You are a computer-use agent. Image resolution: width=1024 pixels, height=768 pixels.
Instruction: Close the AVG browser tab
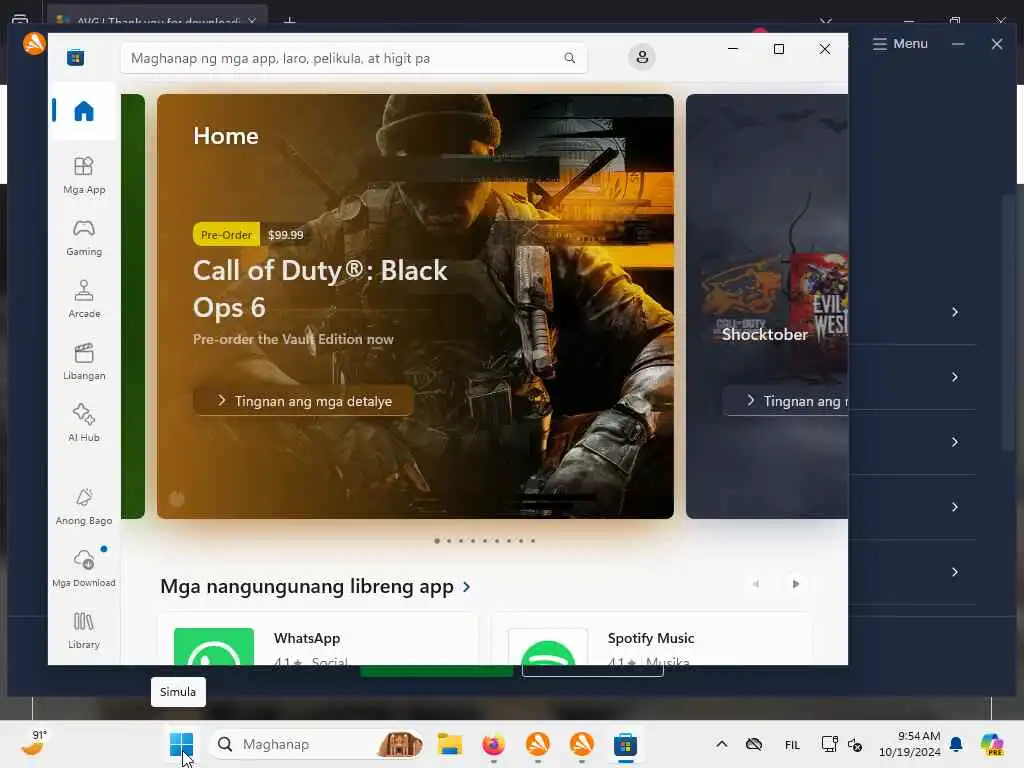252,21
